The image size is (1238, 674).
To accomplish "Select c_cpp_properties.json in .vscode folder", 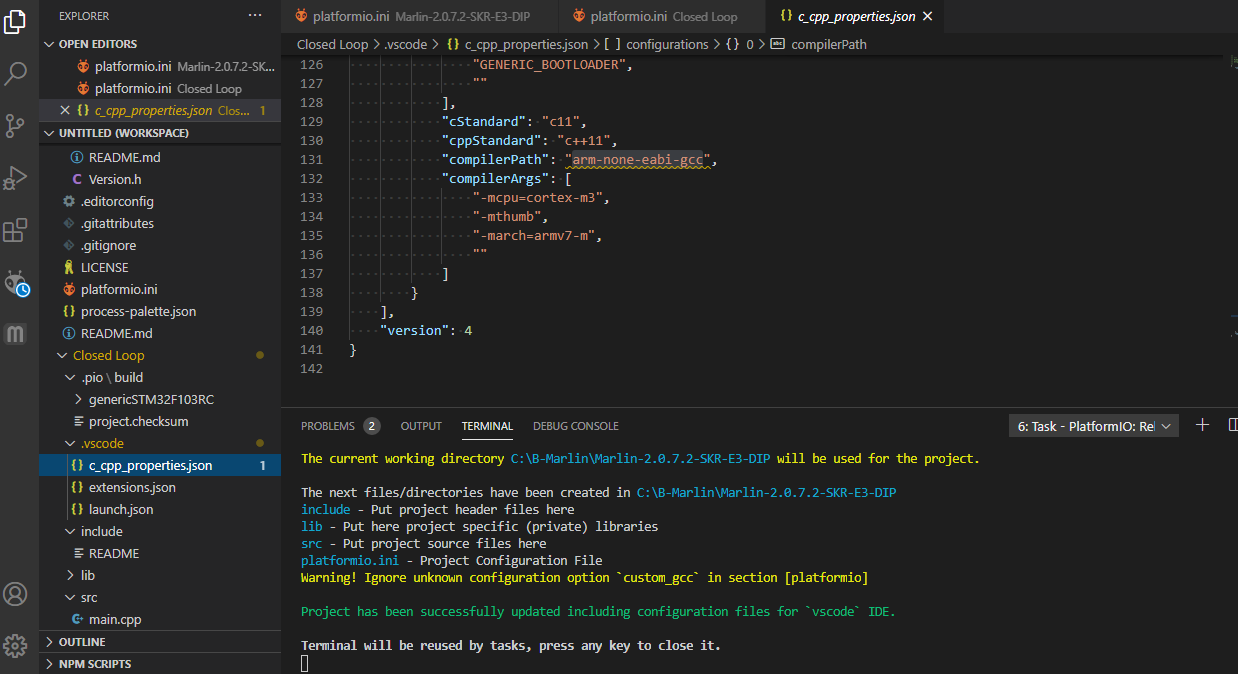I will click(x=160, y=465).
